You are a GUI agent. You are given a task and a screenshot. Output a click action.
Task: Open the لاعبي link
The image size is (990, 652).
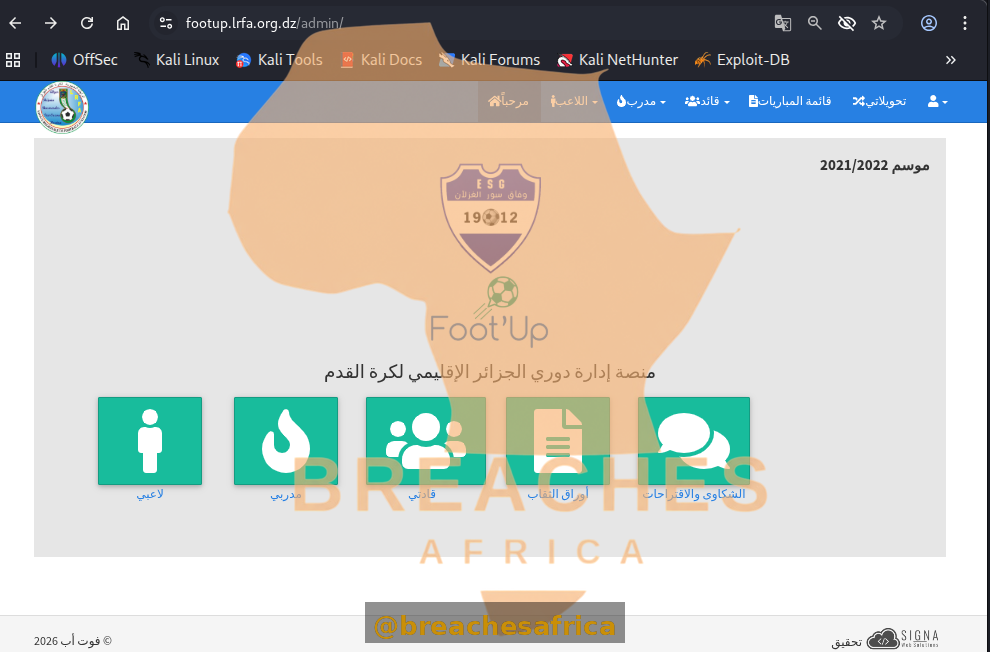150,494
